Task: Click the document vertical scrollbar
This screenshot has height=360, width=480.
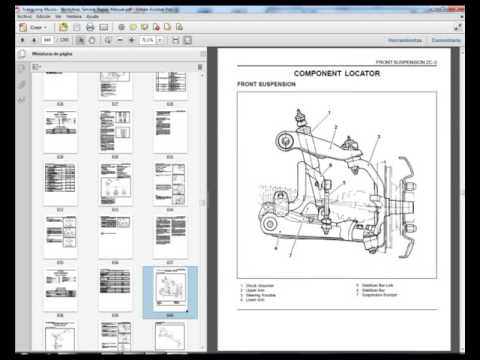Action: (x=462, y=200)
